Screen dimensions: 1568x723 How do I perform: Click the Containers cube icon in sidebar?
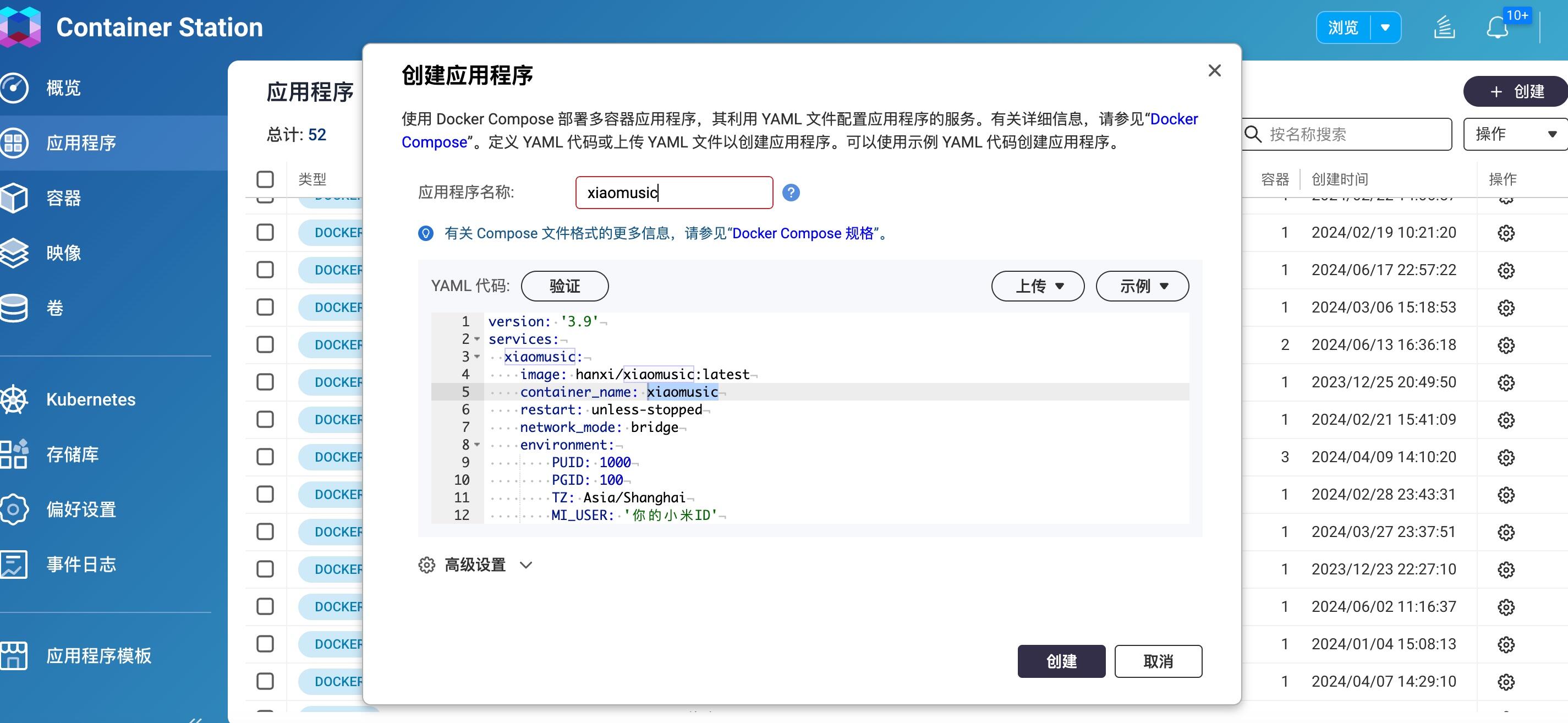pyautogui.click(x=13, y=198)
